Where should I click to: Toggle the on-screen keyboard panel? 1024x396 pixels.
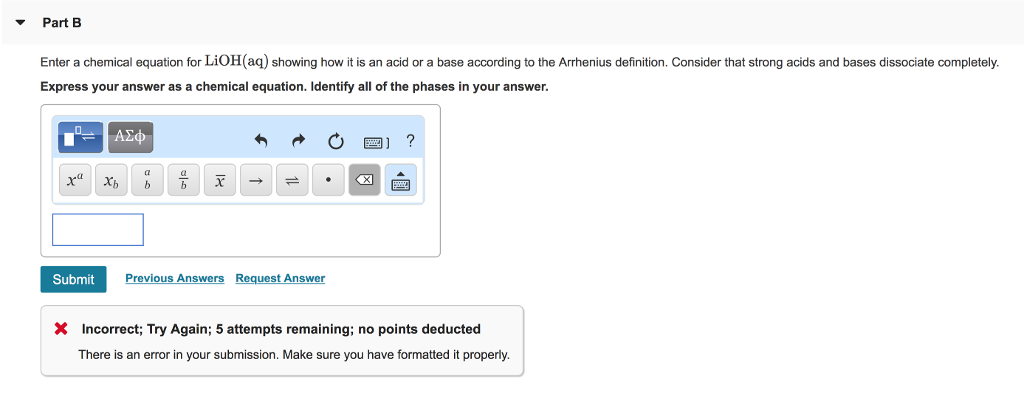point(401,180)
